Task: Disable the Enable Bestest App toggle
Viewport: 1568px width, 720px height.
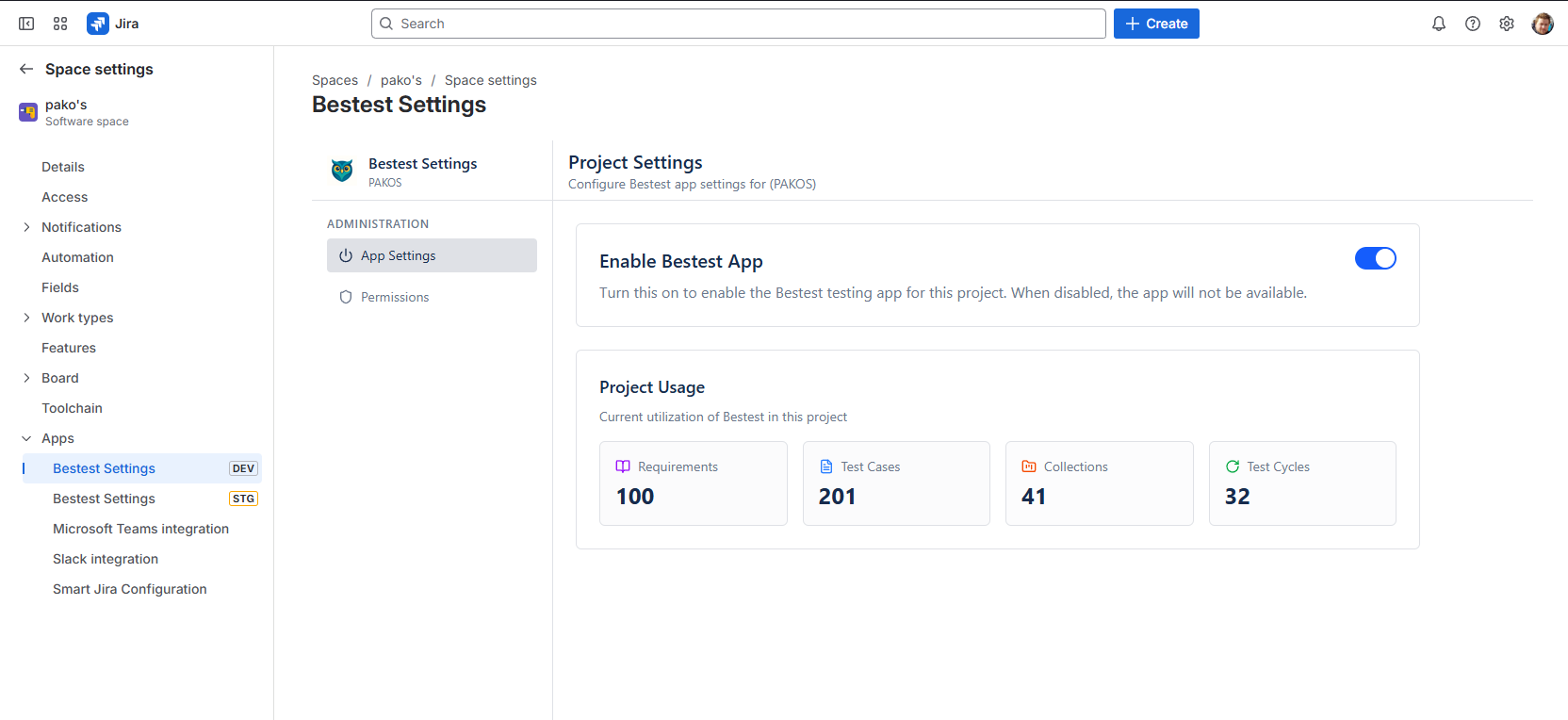Action: (x=1375, y=258)
